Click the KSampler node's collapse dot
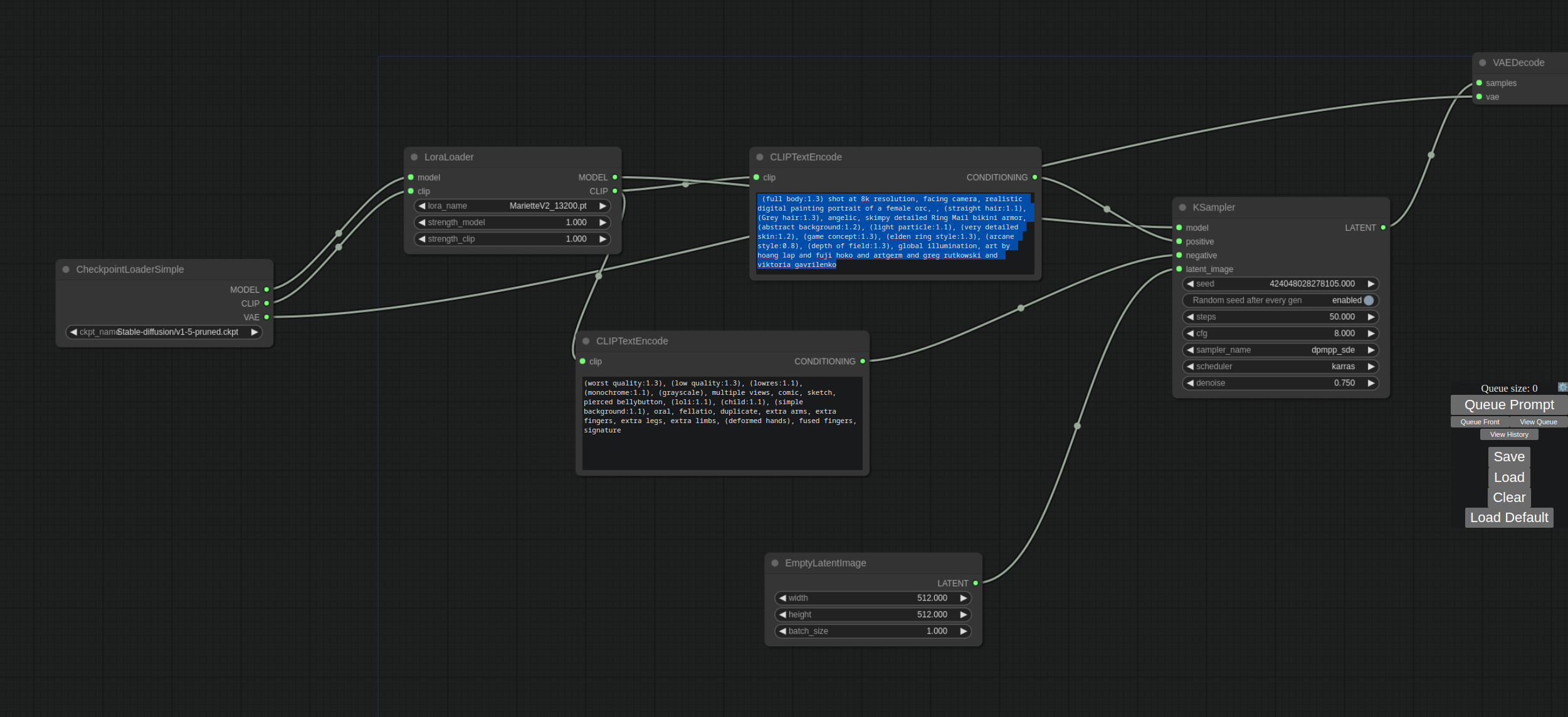Screen dimensions: 1568x717 (x=1182, y=207)
